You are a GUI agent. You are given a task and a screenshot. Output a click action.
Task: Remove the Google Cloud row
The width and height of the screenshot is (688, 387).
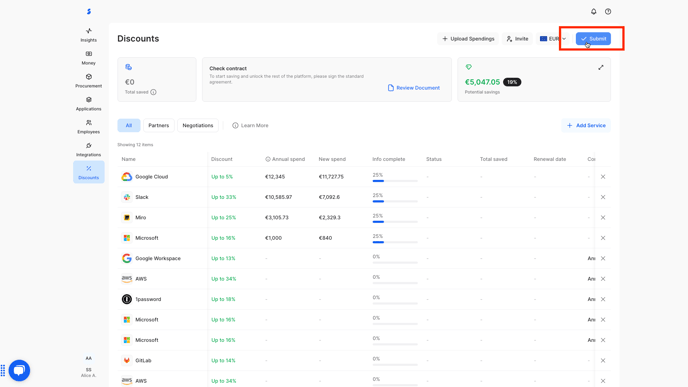[603, 177]
